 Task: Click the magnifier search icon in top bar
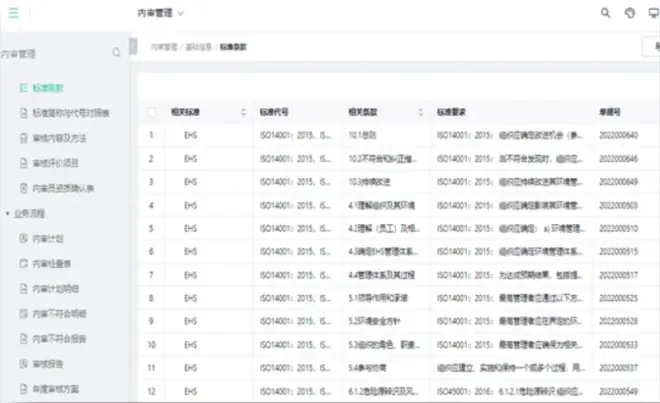coord(605,13)
